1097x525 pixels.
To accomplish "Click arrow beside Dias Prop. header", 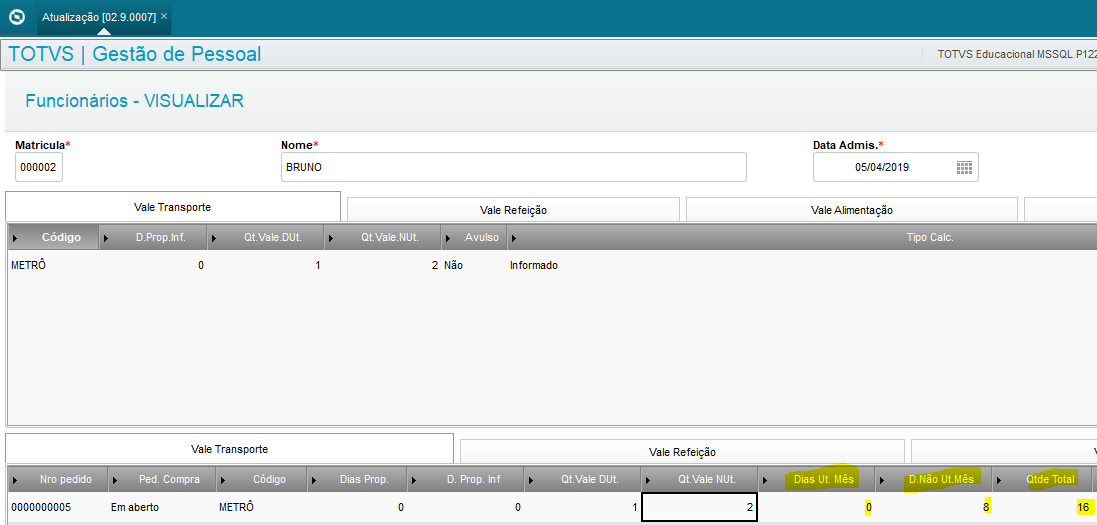I will point(313,480).
